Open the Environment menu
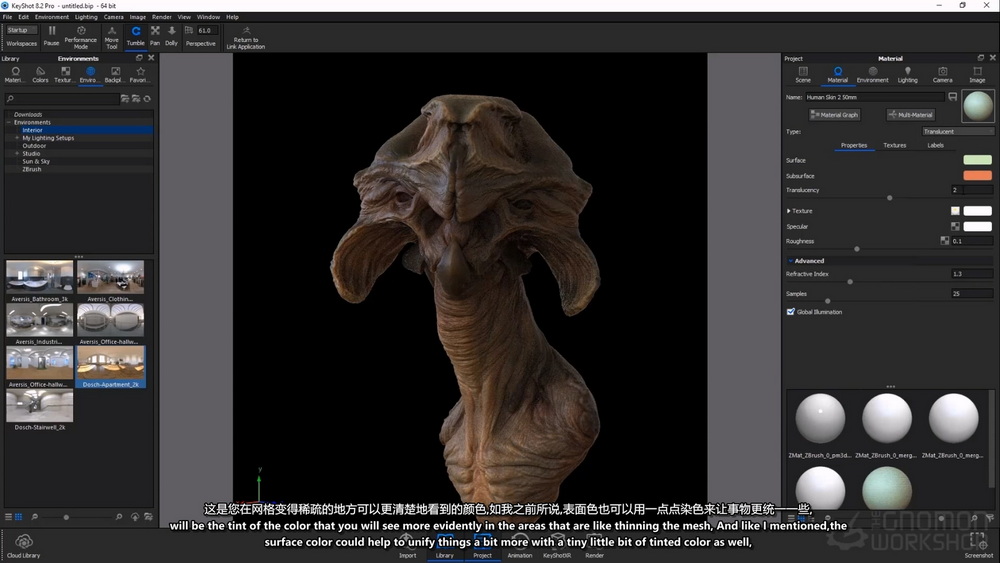1000x563 pixels. pos(52,17)
